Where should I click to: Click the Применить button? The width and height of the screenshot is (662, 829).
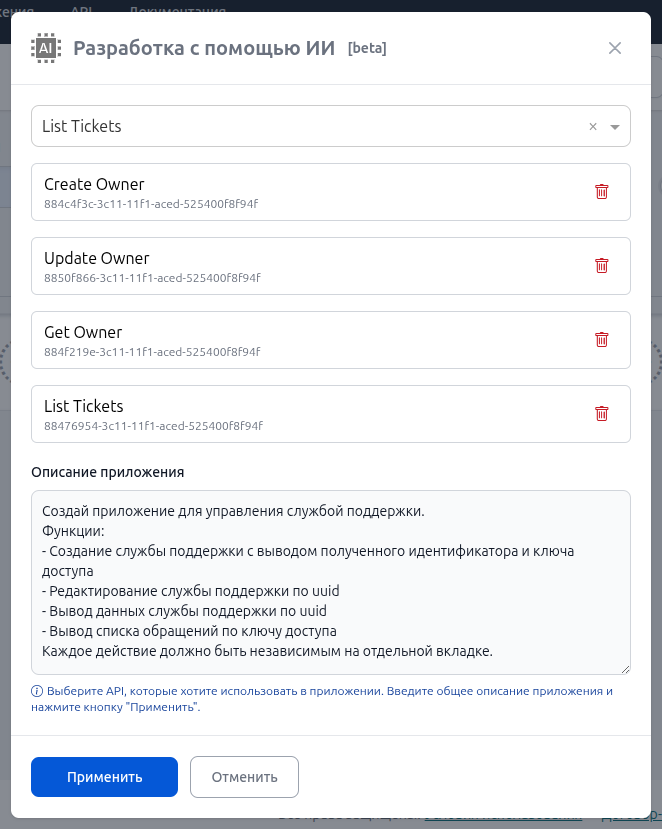click(x=104, y=777)
